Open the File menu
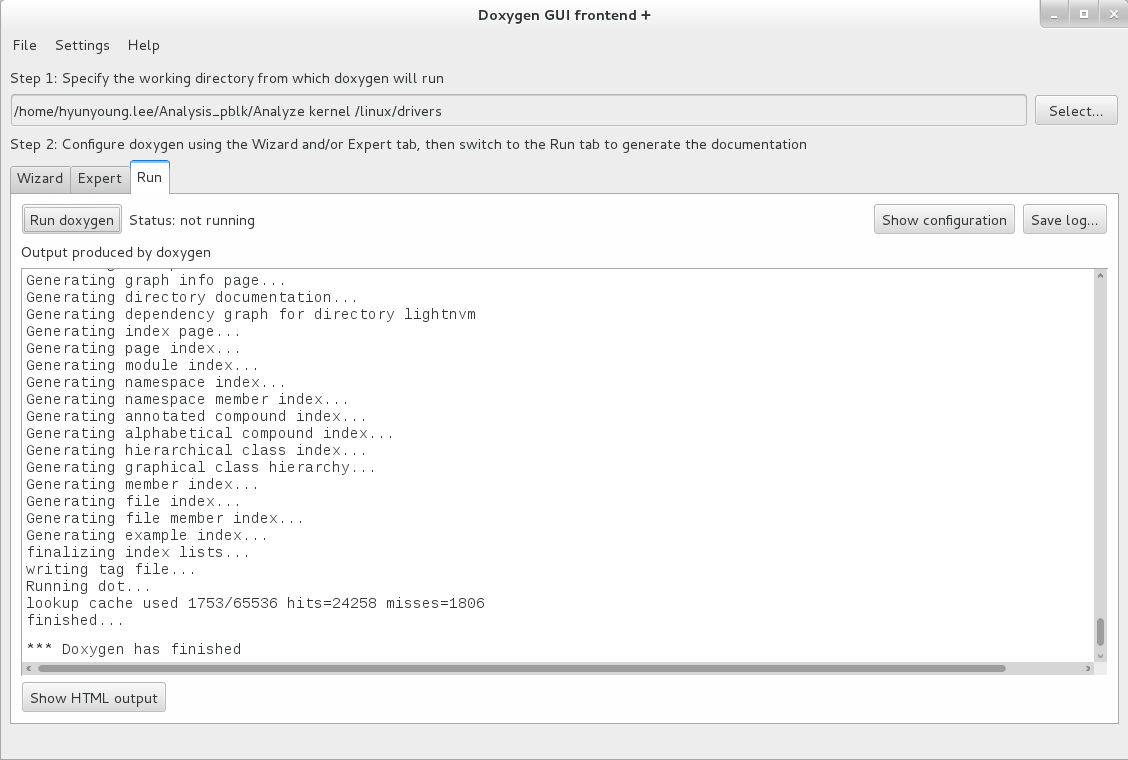Viewport: 1128px width, 760px height. tap(24, 45)
